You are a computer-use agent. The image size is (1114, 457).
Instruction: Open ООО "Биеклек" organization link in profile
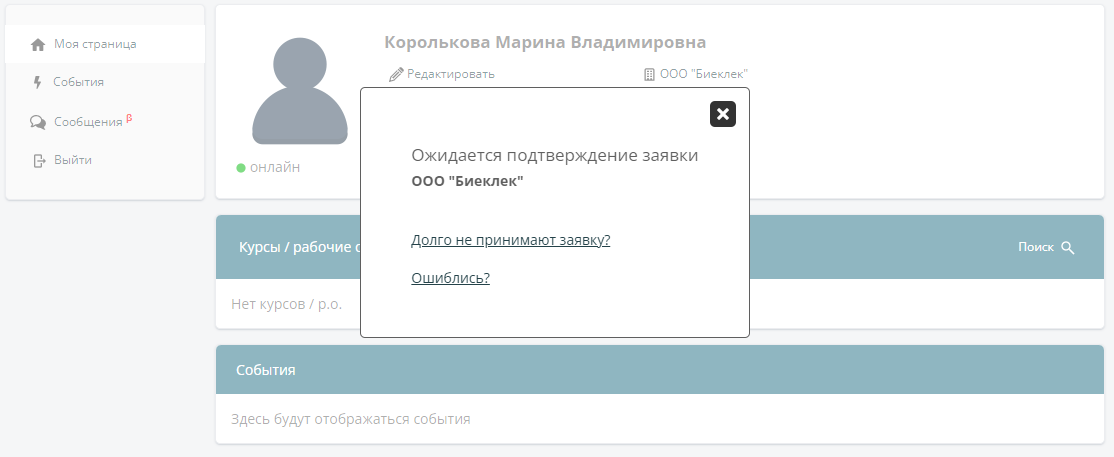point(704,74)
